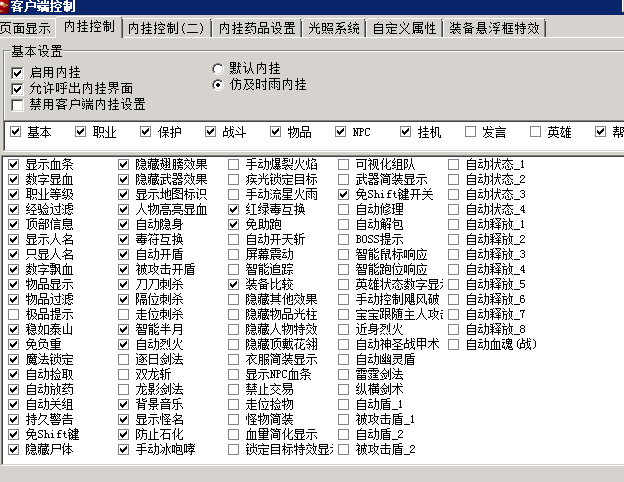Uncheck 手动冰咆哮 option

pos(123,449)
